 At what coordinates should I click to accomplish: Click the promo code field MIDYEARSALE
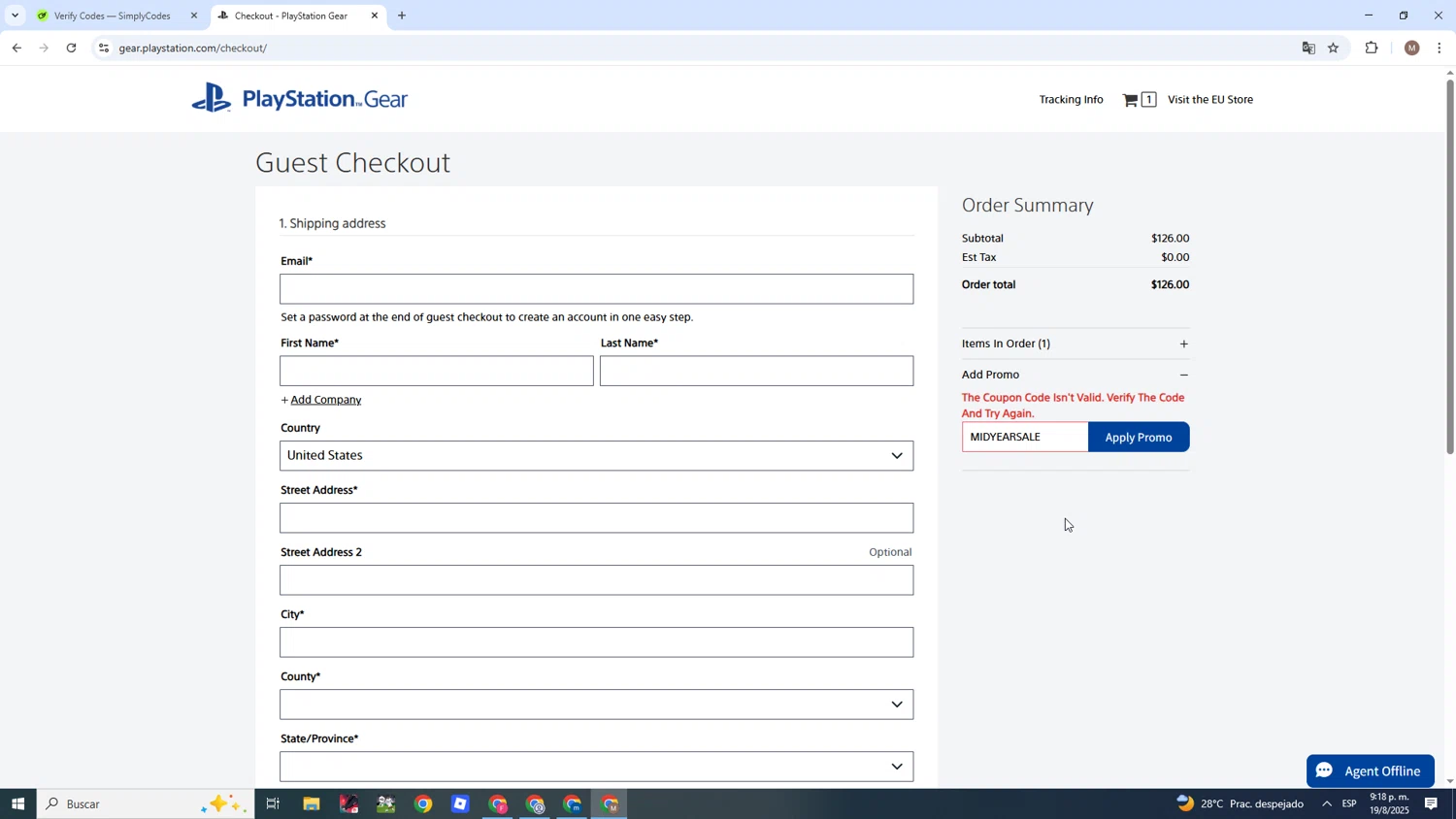pyautogui.click(x=1025, y=438)
